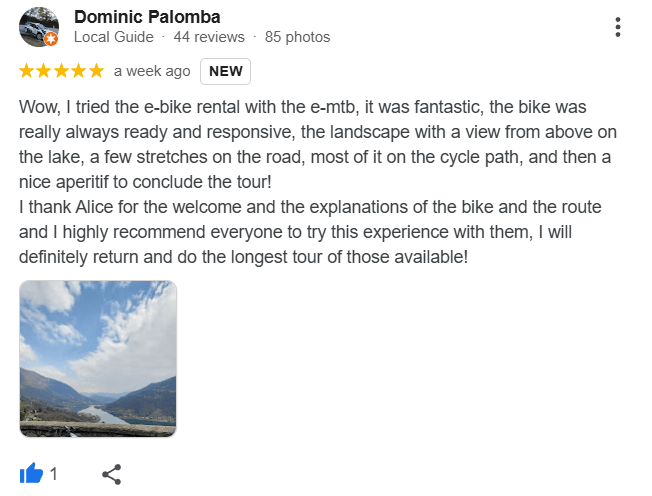Open reviewer name Dominic Palomba
Viewport: 652px width, 496px height.
pyautogui.click(x=147, y=17)
